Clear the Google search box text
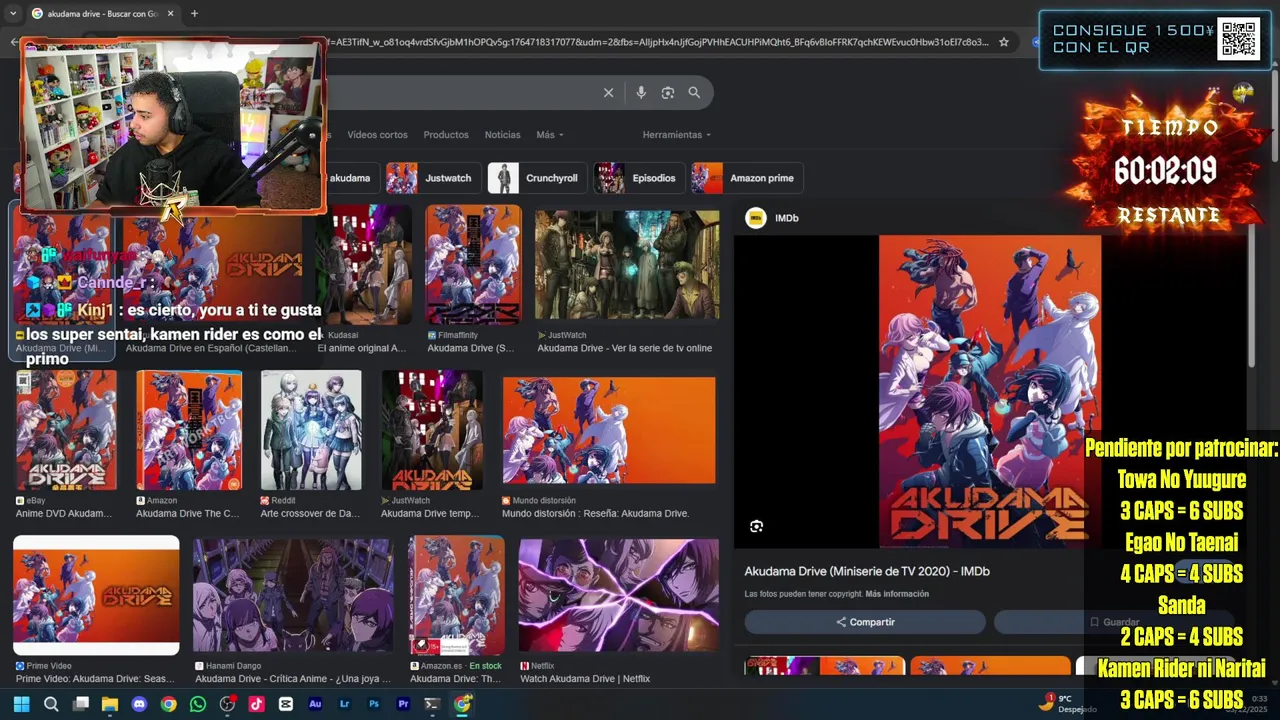1280x720 pixels. pos(608,92)
